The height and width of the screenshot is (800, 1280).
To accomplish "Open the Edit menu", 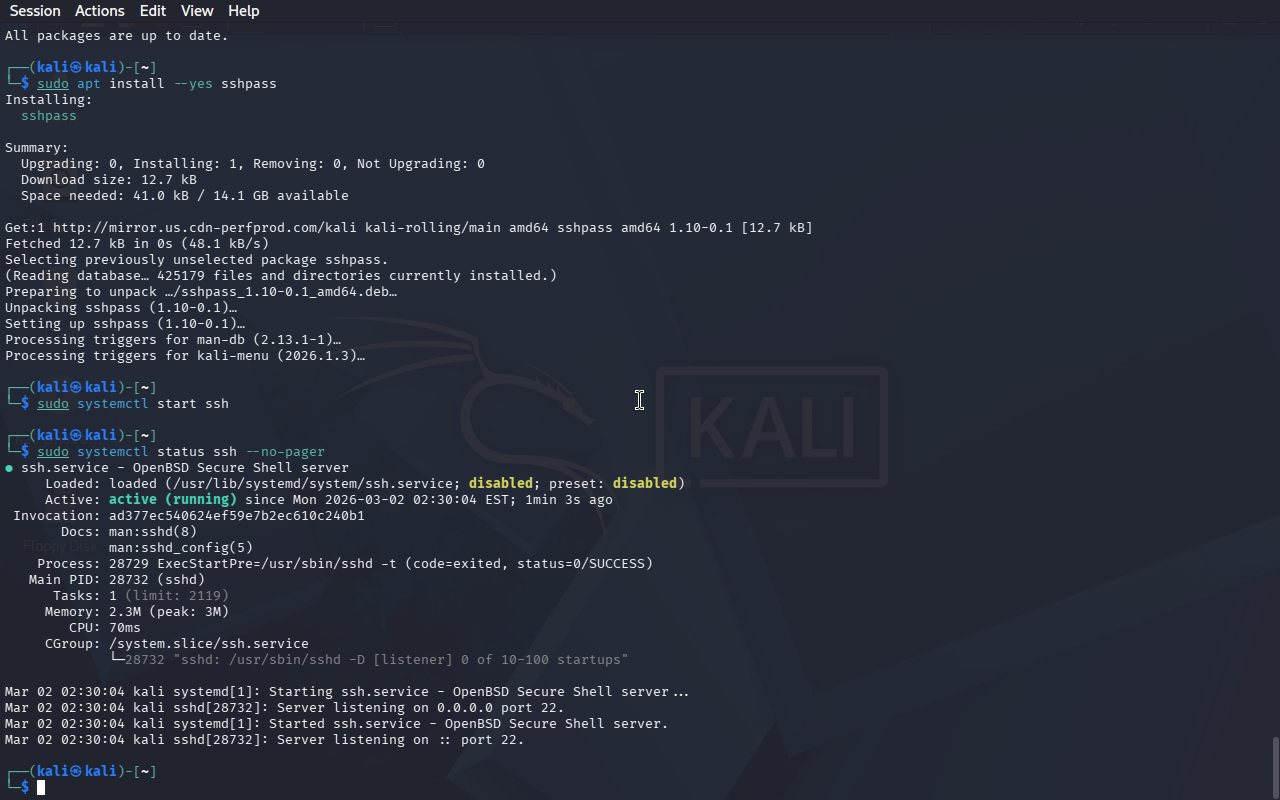I will (153, 11).
